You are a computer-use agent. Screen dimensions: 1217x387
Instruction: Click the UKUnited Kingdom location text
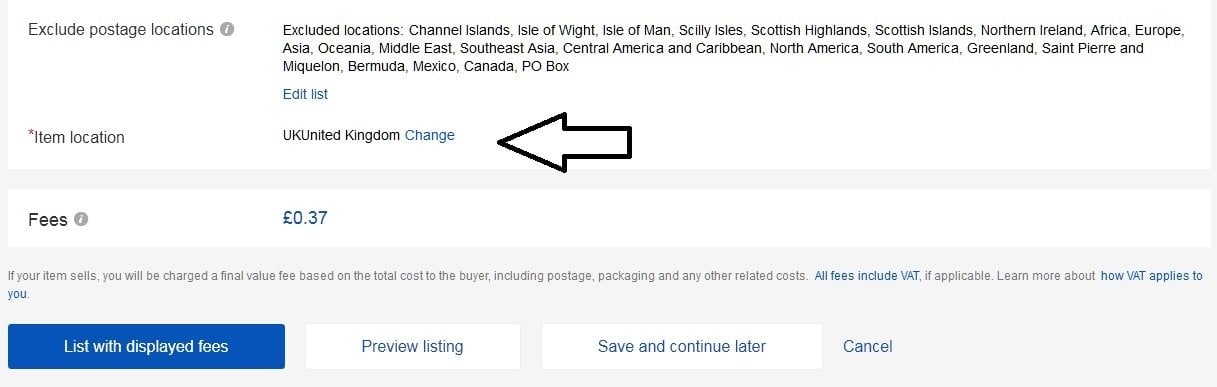pyautogui.click(x=341, y=135)
